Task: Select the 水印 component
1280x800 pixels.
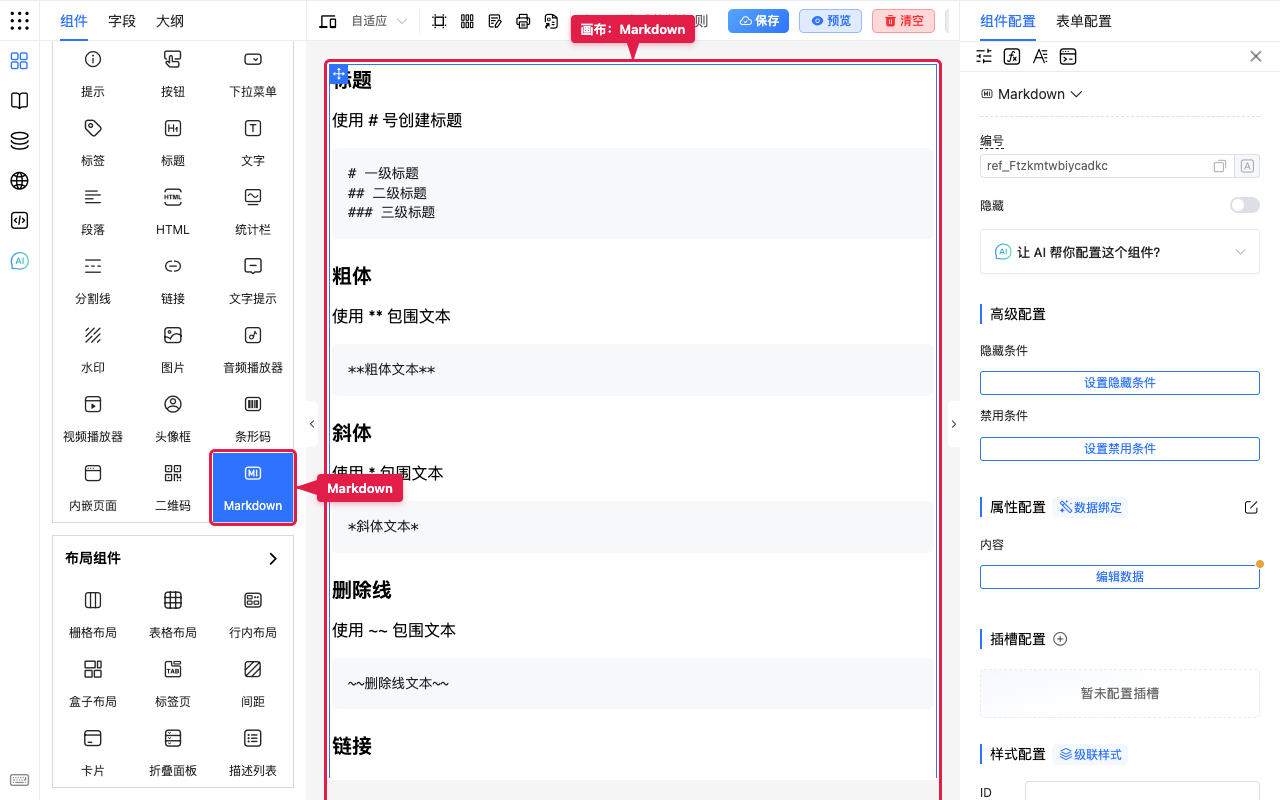Action: (x=93, y=349)
